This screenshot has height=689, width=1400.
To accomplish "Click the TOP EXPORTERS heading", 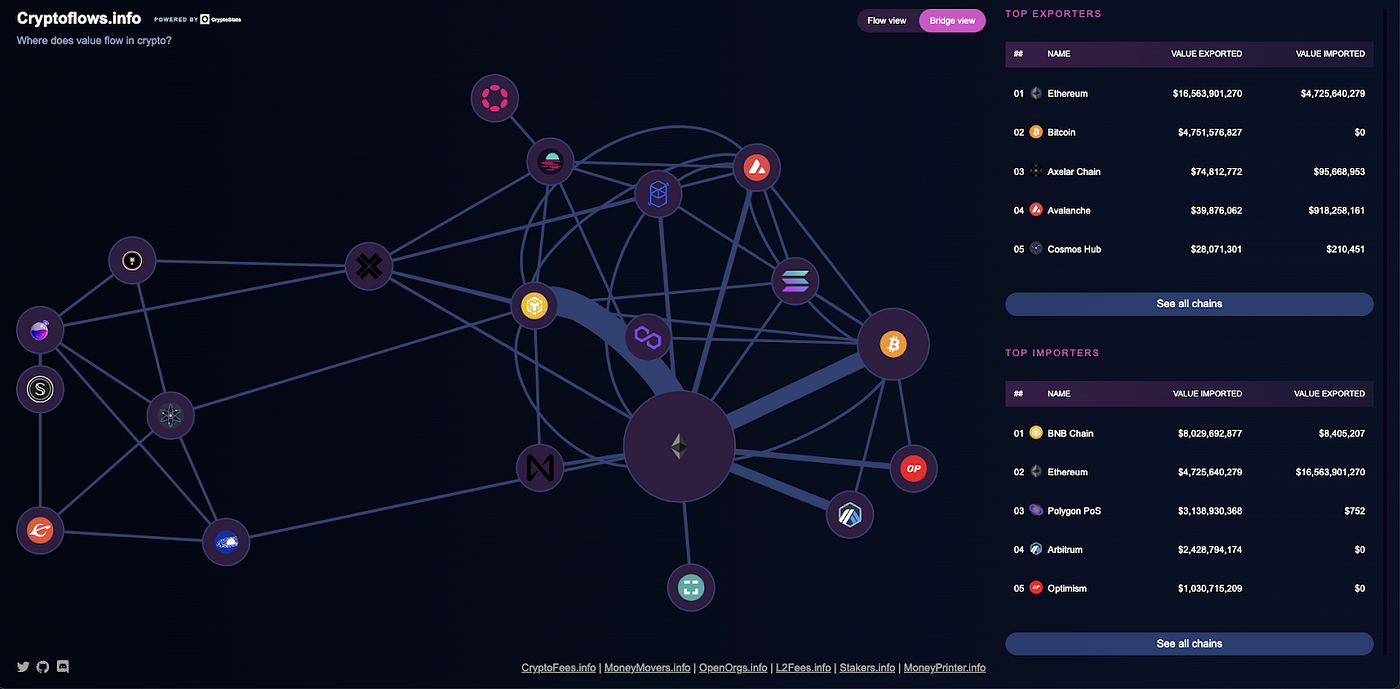I will pyautogui.click(x=1053, y=14).
